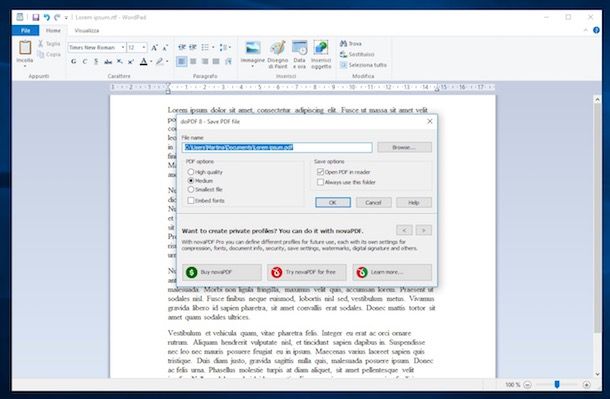Click the Inserisci oggetto icon
610x399 pixels.
321,48
